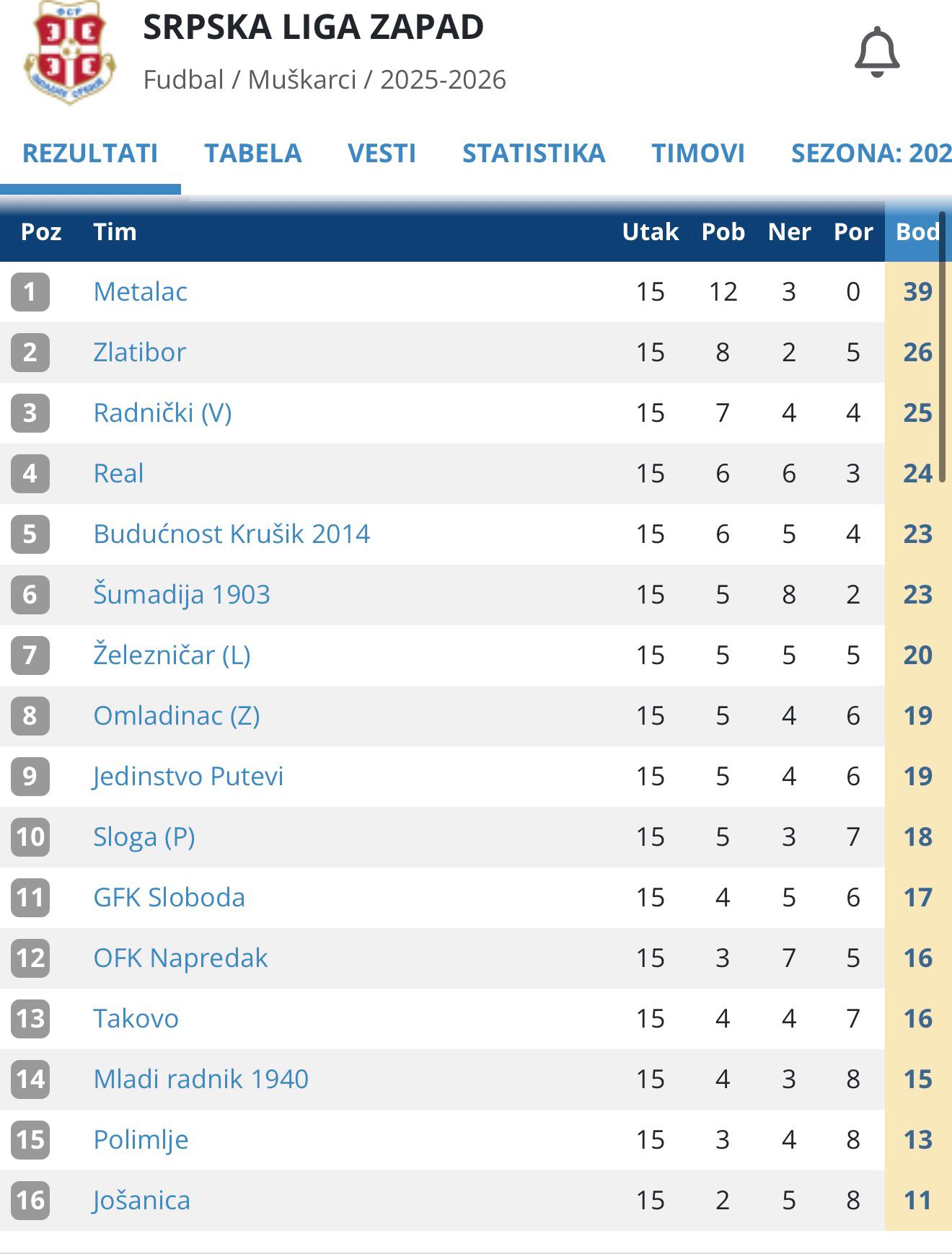
Task: Click the vertical scrollbar on the table
Action: (942, 346)
